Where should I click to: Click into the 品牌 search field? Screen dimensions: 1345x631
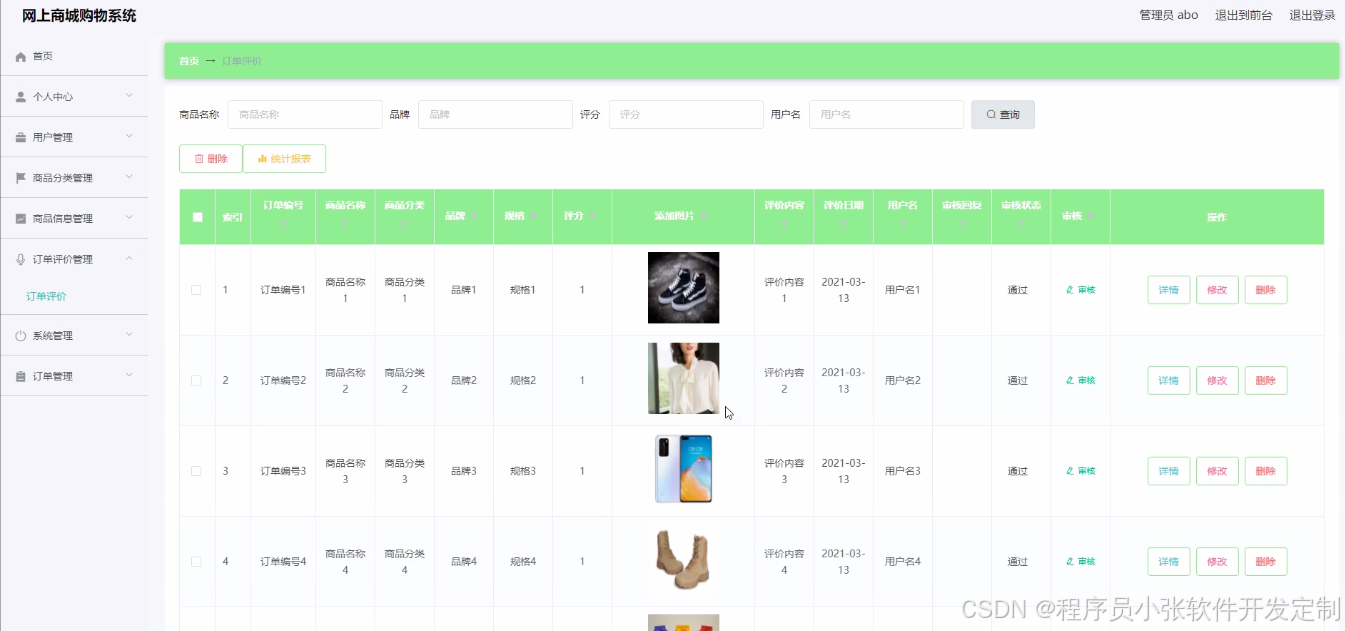pyautogui.click(x=495, y=115)
